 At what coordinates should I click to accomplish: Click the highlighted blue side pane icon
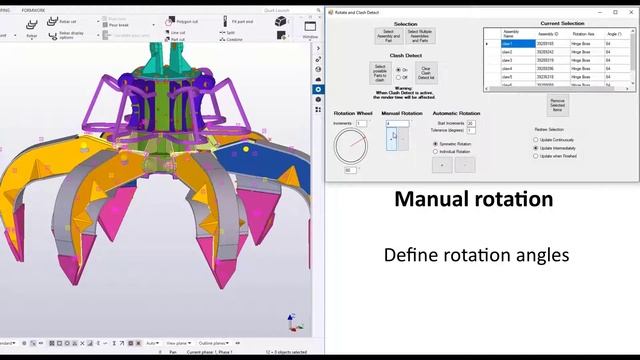[318, 89]
